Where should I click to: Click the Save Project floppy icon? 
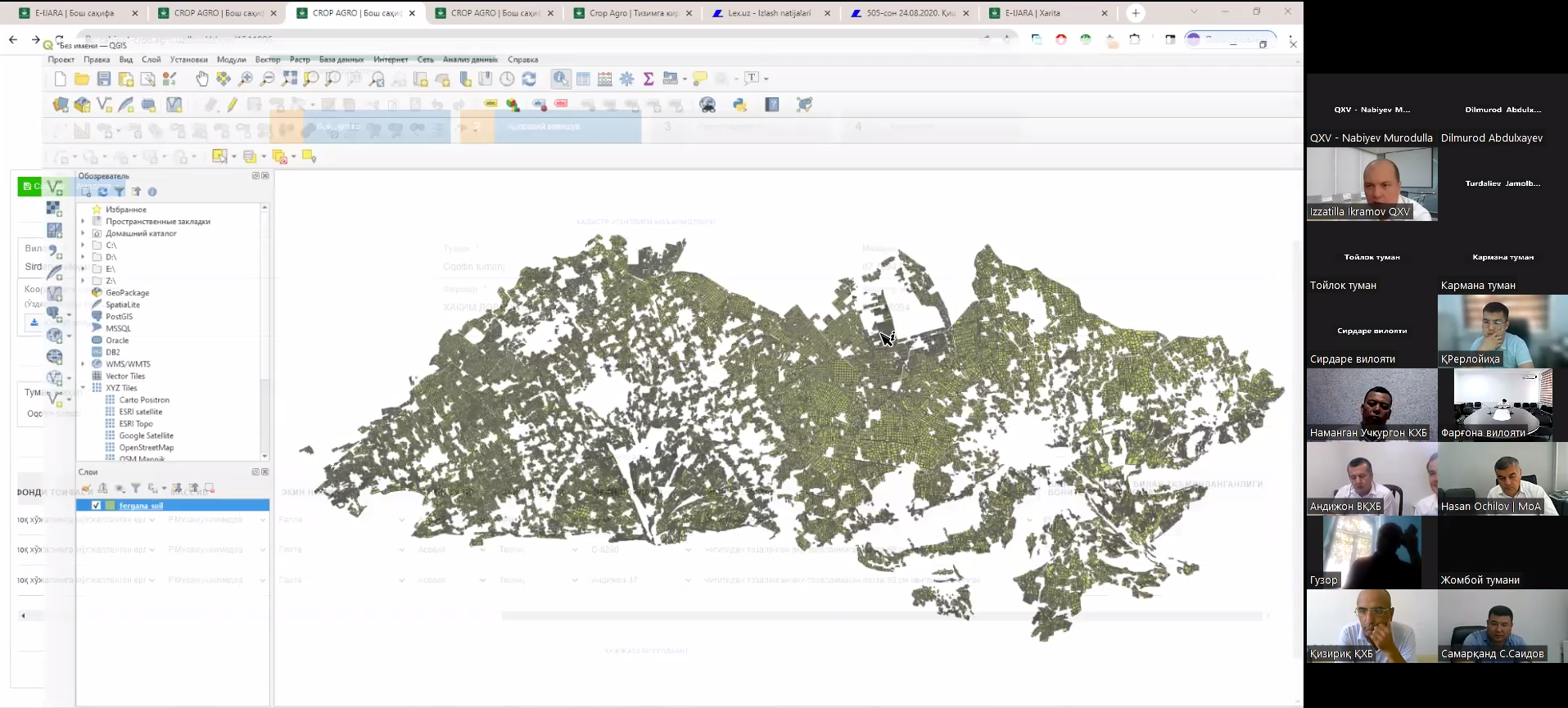104,79
